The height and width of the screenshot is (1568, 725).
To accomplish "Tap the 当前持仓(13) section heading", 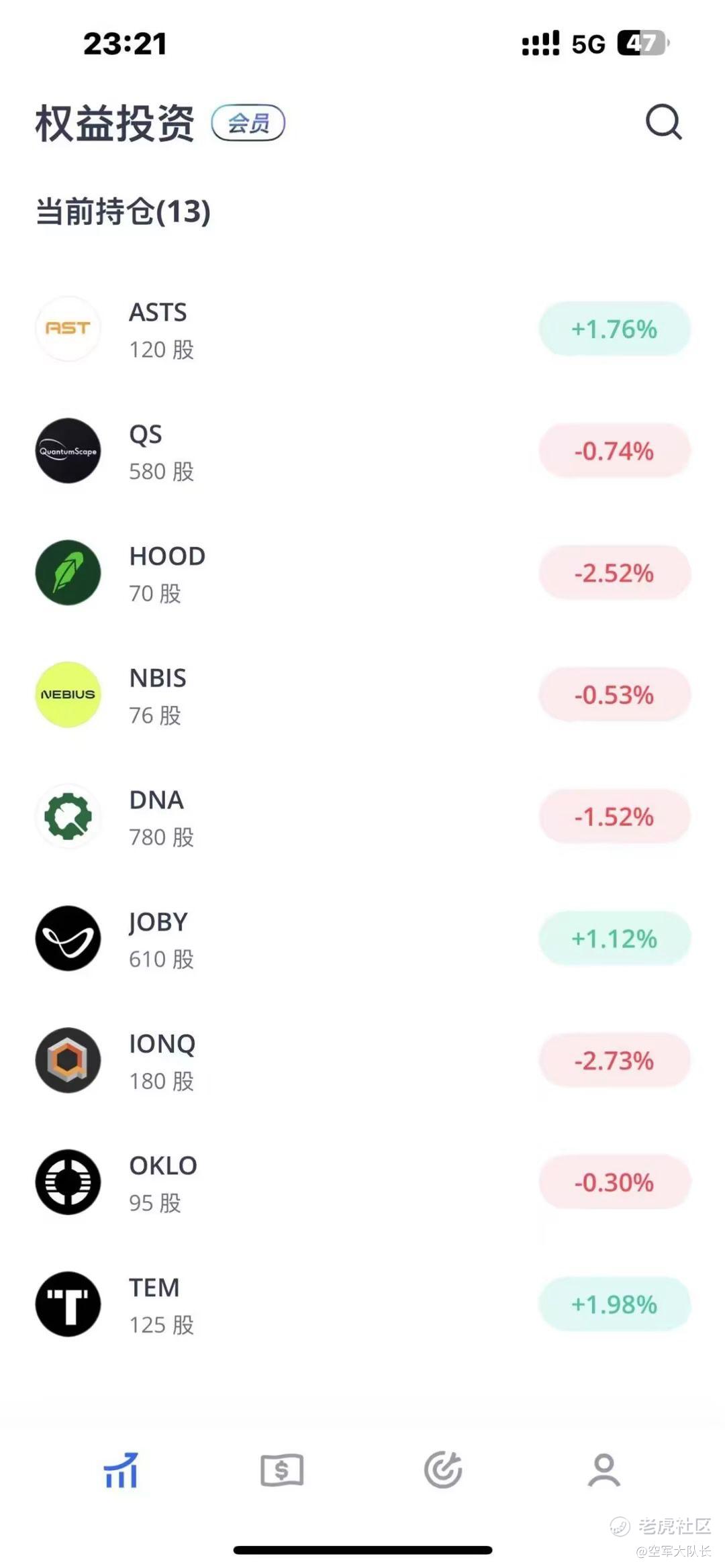I will tap(123, 212).
